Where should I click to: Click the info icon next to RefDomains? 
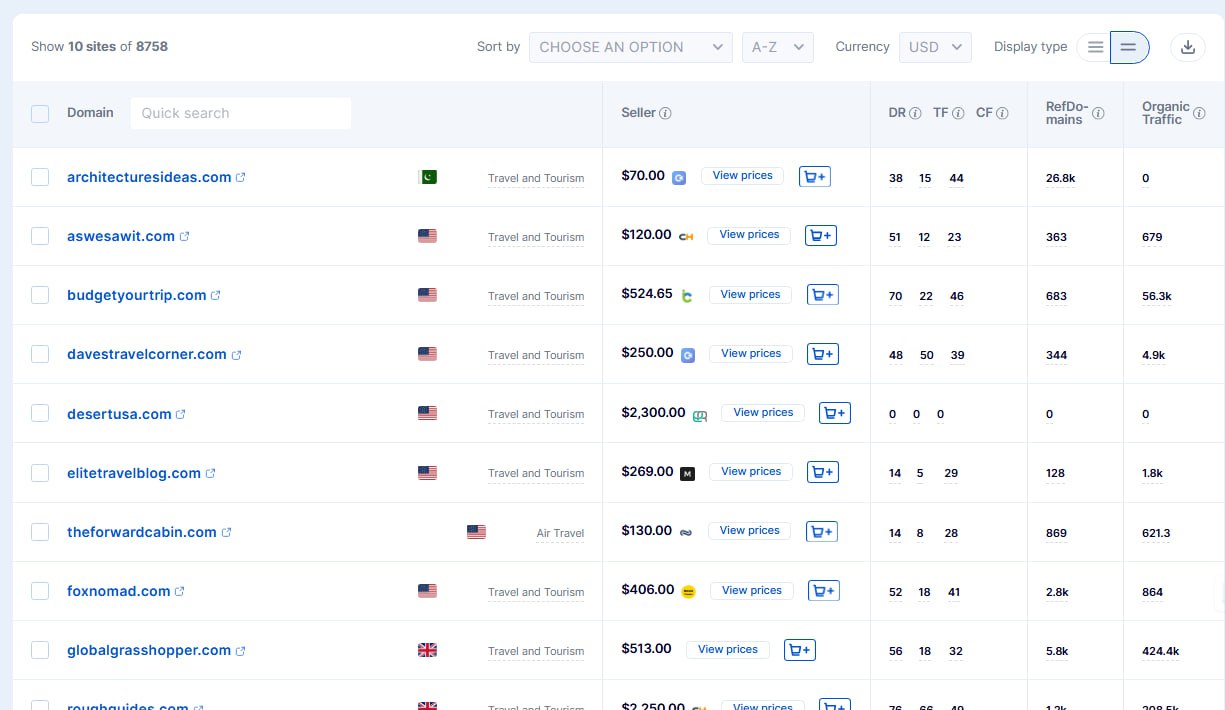coord(1098,113)
